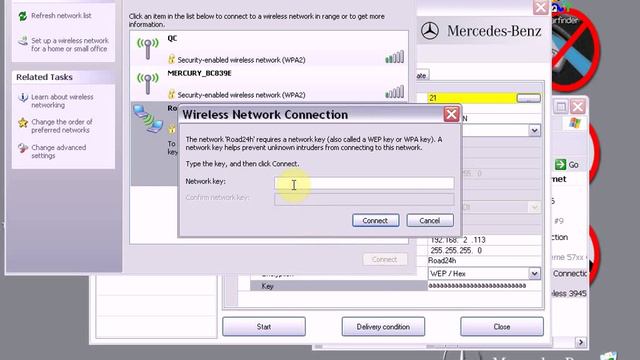Select the QC network name
Viewport: 640px width, 360px height.
click(172, 38)
